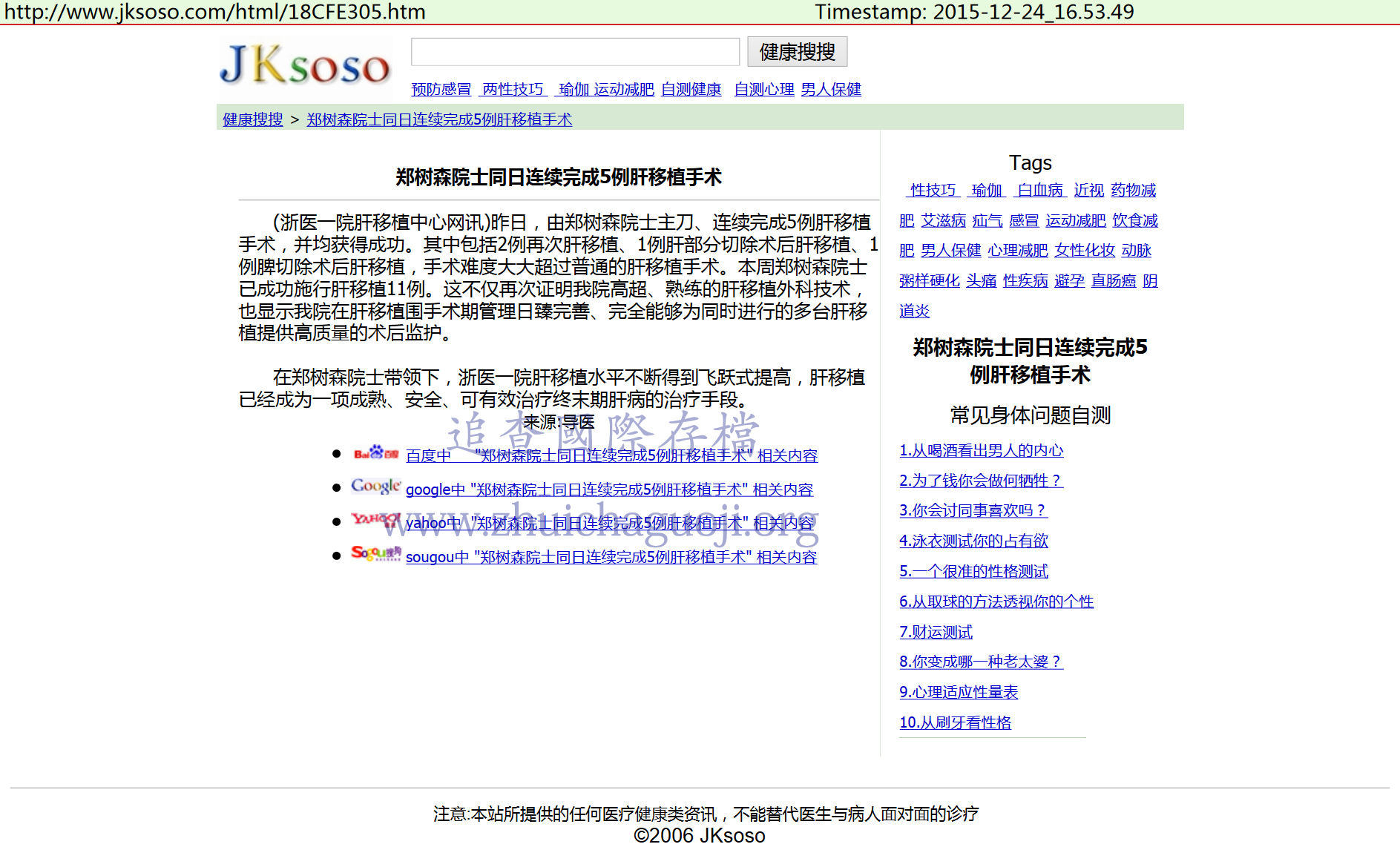
Task: Open quiz 7.财运测试
Action: point(936,632)
